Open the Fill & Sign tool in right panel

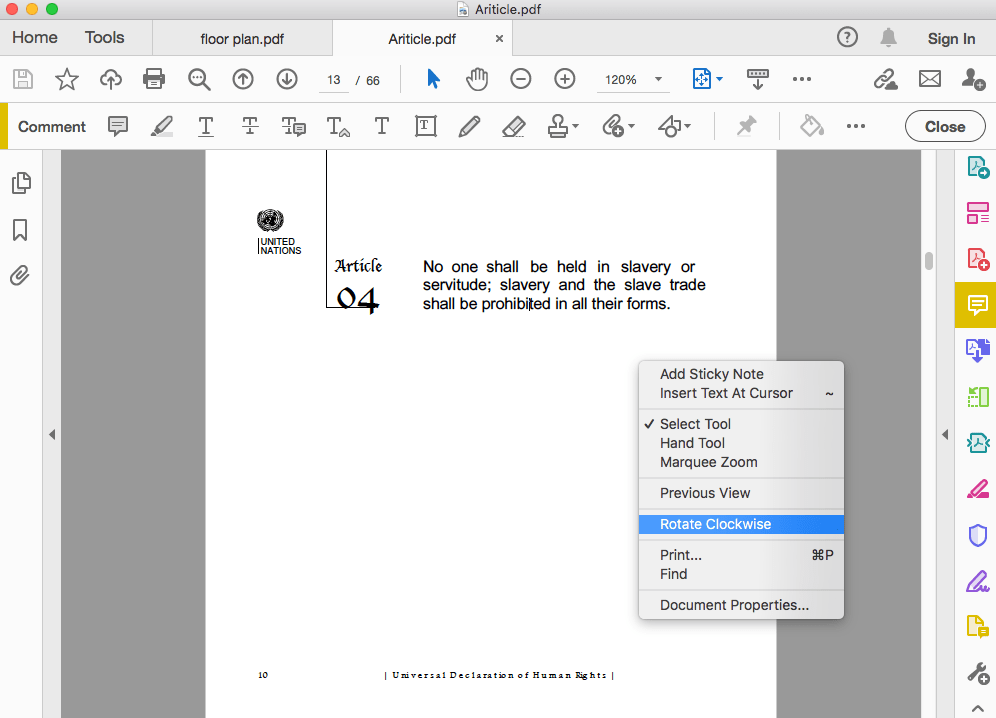(977, 580)
